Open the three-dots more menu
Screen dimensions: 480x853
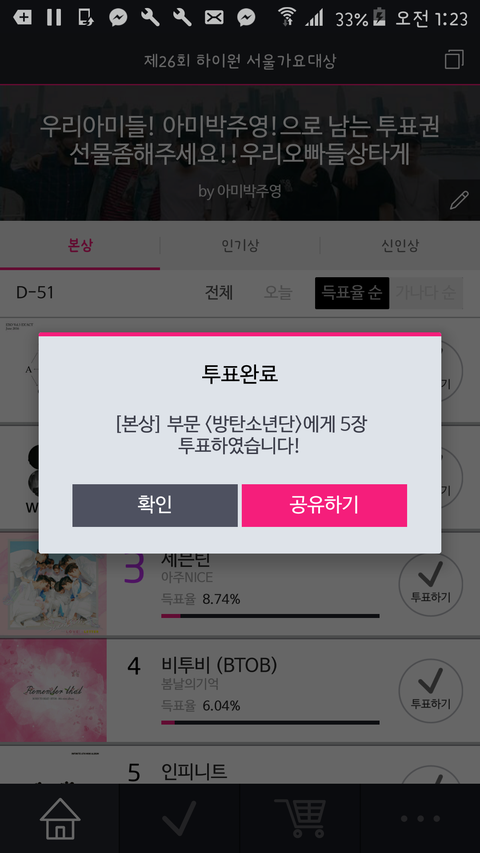click(420, 818)
